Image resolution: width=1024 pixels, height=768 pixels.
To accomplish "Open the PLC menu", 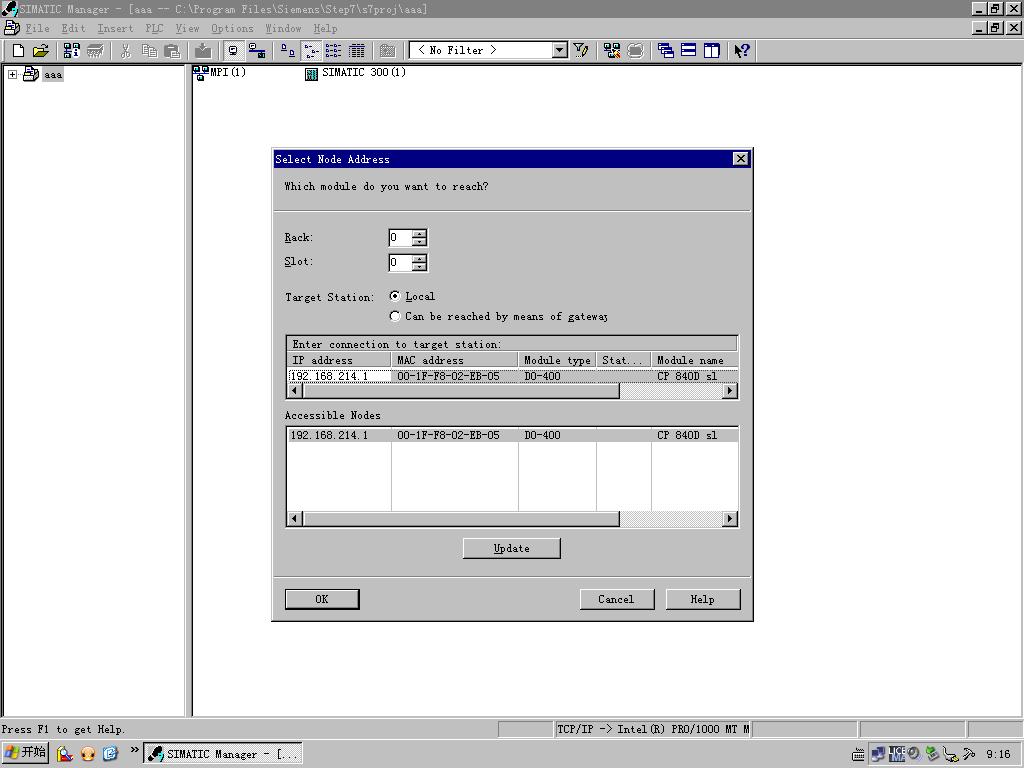I will click(154, 28).
